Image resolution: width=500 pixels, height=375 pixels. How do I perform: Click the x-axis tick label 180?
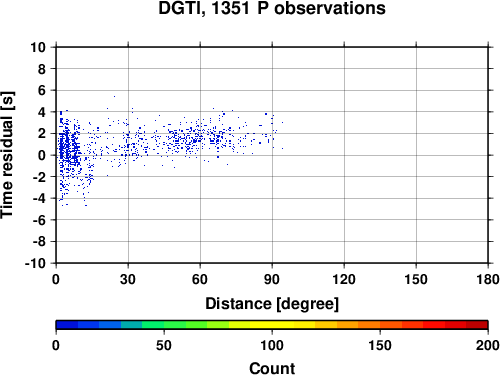[488, 279]
